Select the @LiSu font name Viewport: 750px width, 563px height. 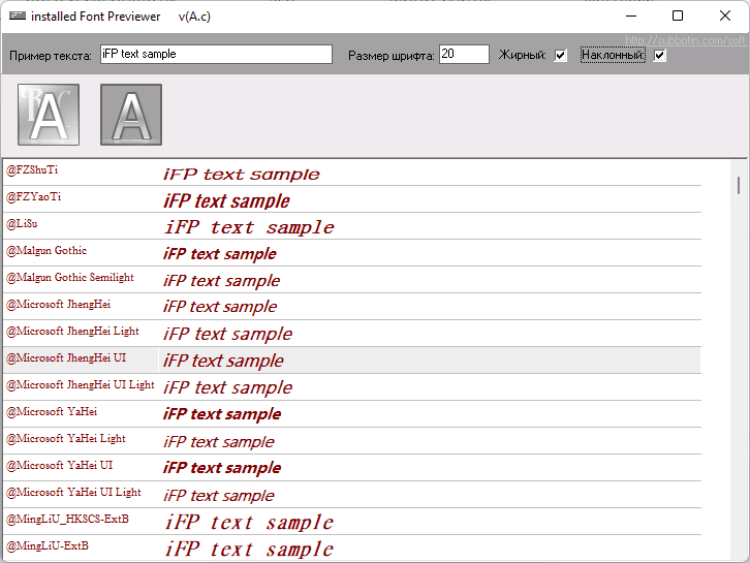(22, 223)
